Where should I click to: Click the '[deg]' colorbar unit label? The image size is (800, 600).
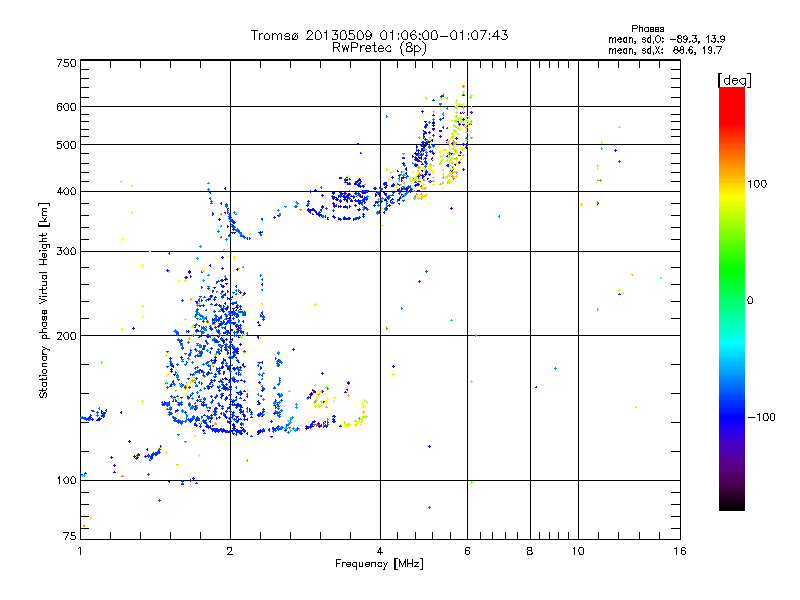coord(734,80)
